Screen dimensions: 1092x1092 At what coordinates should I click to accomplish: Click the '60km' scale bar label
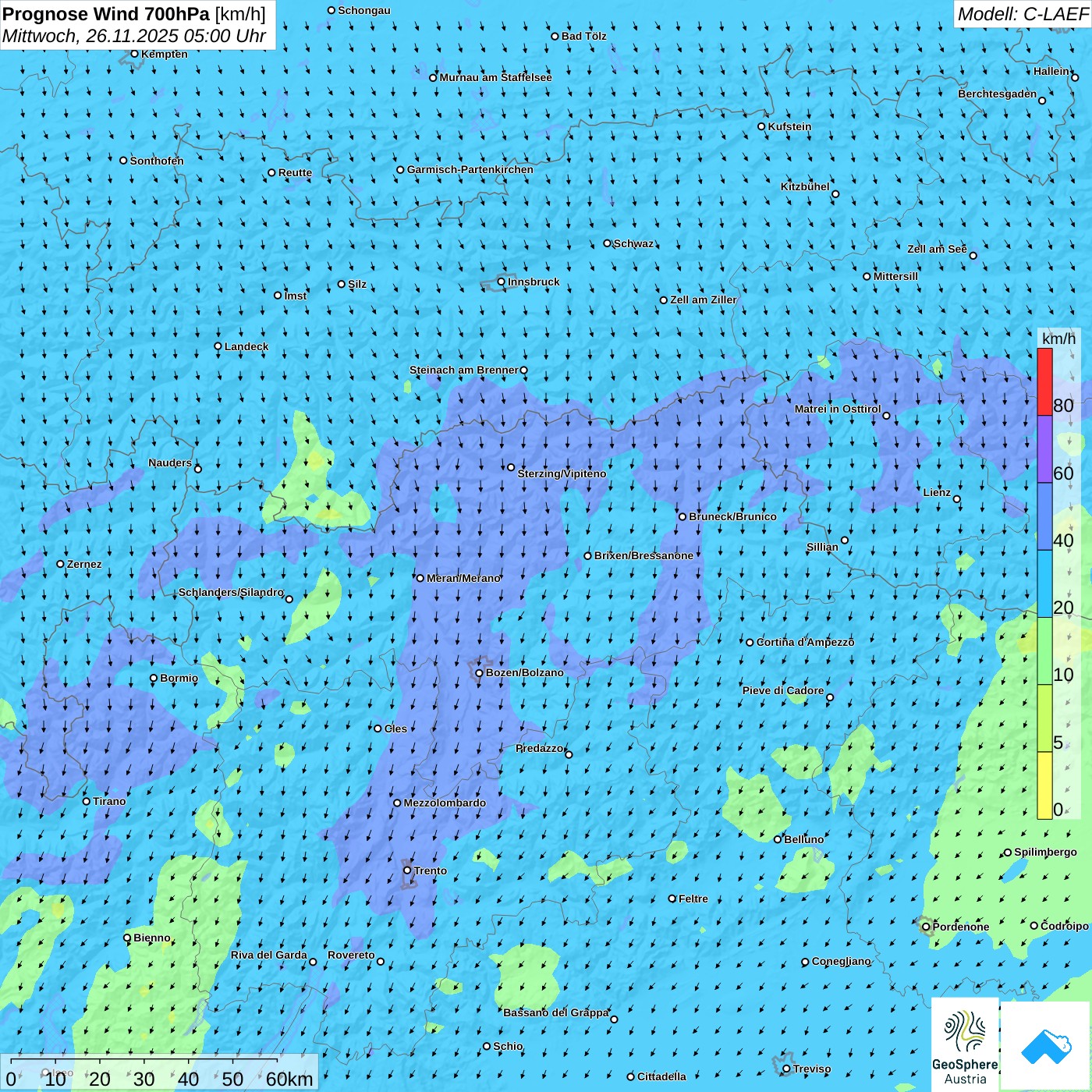[x=289, y=1079]
